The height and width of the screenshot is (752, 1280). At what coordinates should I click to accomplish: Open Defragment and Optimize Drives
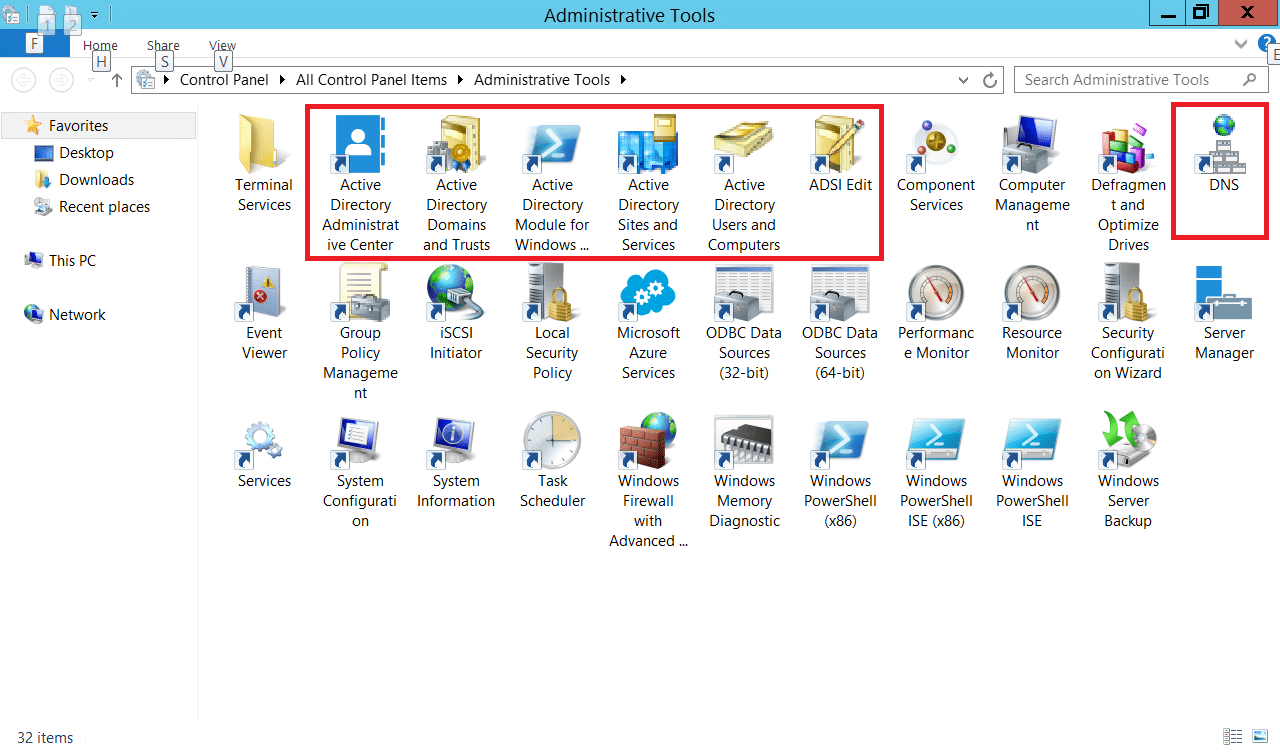[1128, 185]
